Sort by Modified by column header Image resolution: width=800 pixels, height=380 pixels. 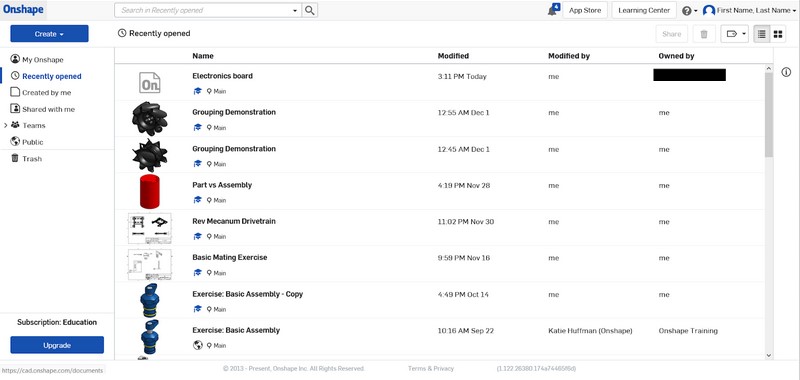click(569, 56)
